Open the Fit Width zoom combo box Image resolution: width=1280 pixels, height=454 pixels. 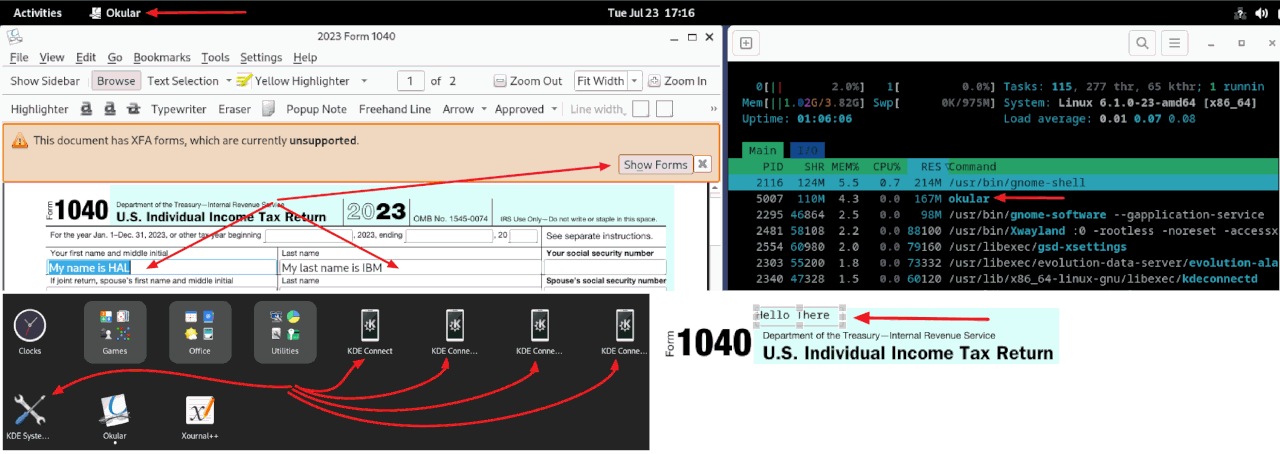coord(607,81)
